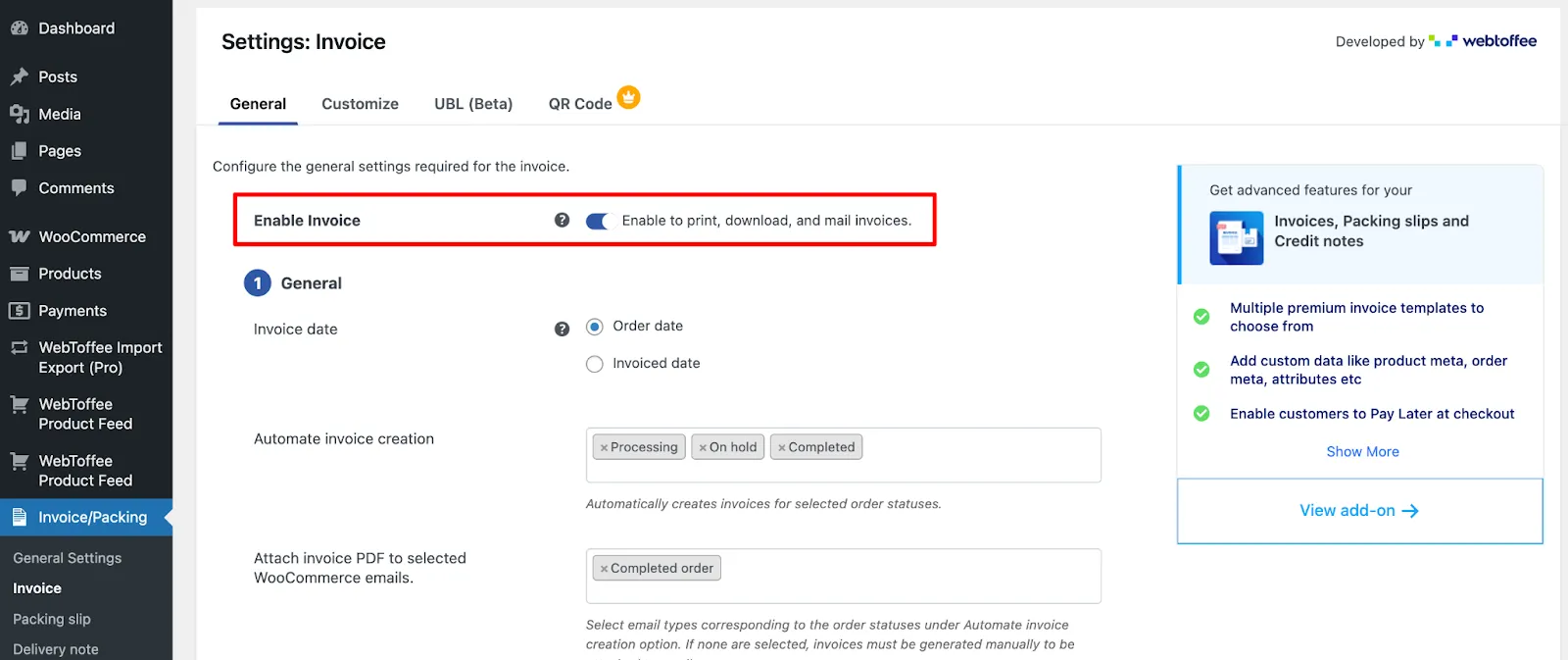Remove the Processing status tag
This screenshot has height=660, width=1568.
click(604, 447)
